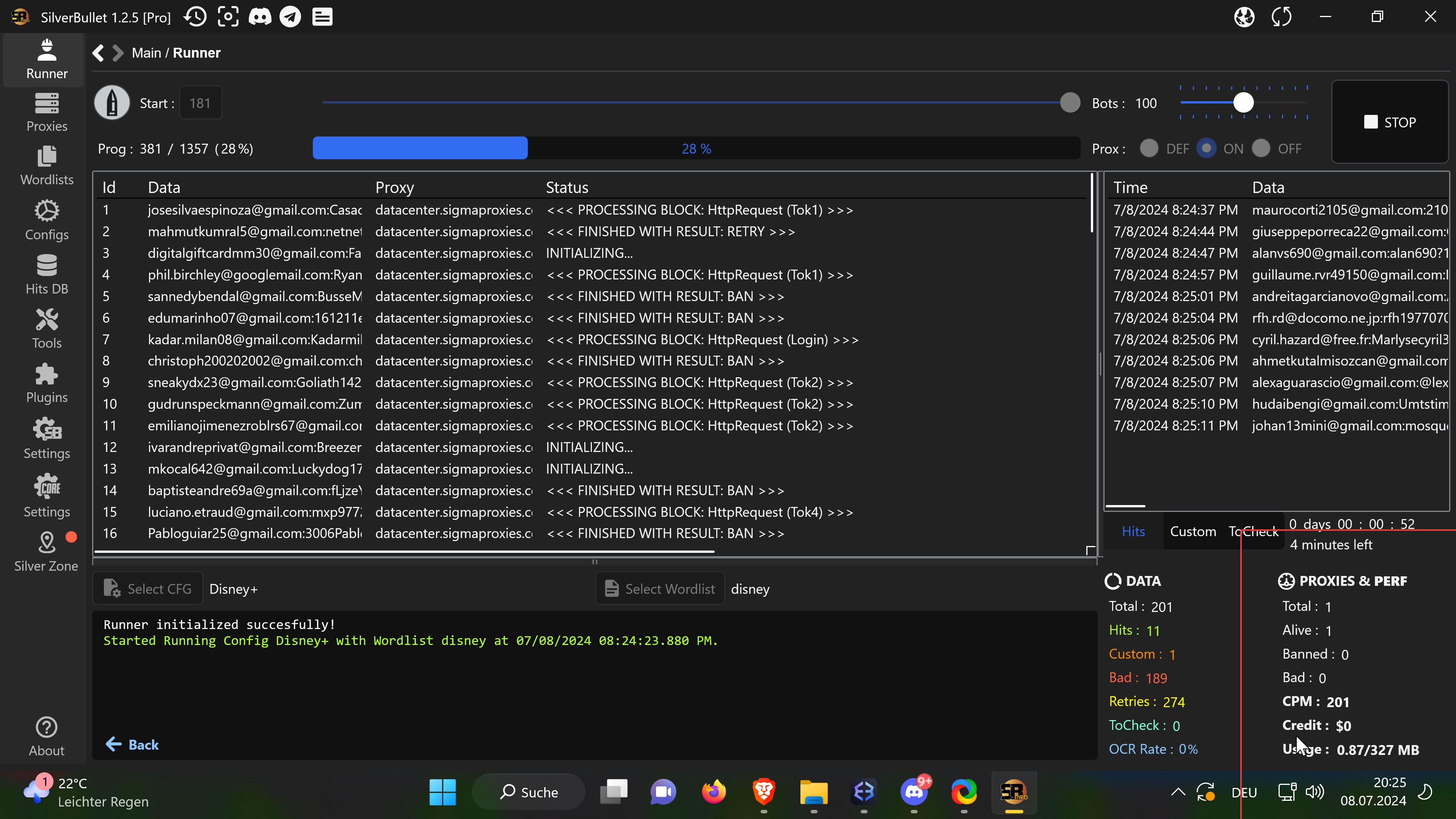Viewport: 1456px width, 819px height.
Task: Open the Plugins puzzle icon
Action: (46, 383)
